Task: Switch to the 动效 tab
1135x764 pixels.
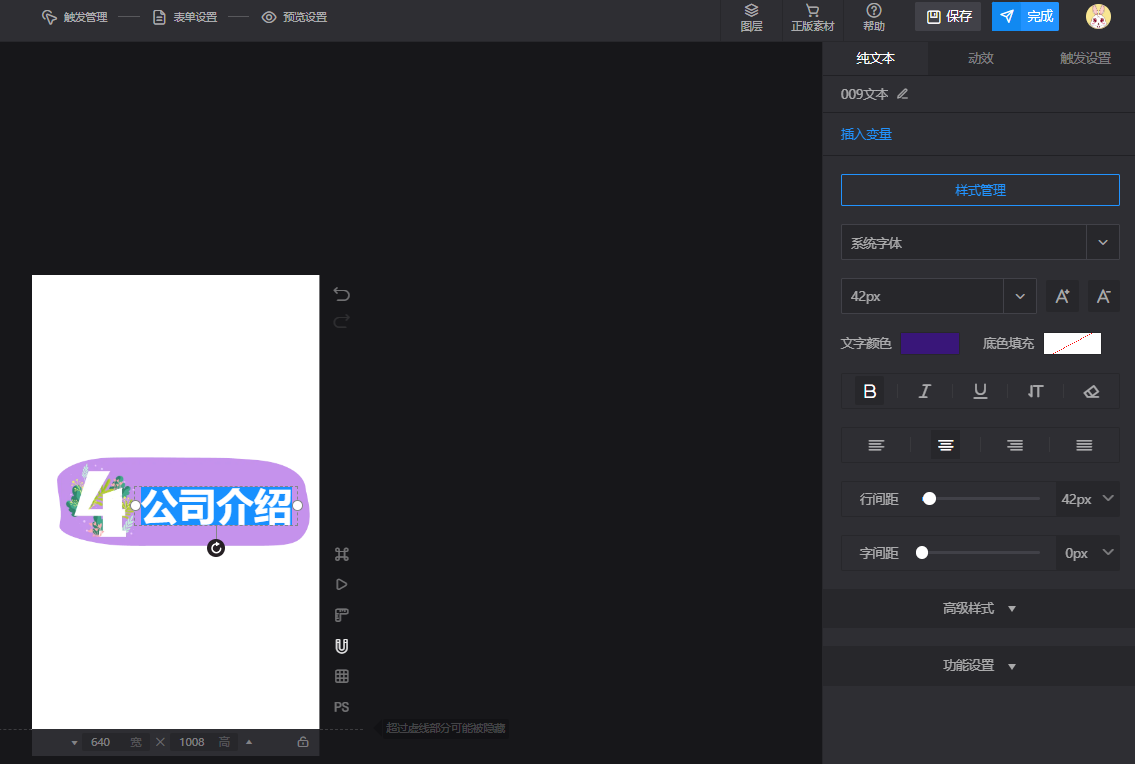Action: (980, 59)
